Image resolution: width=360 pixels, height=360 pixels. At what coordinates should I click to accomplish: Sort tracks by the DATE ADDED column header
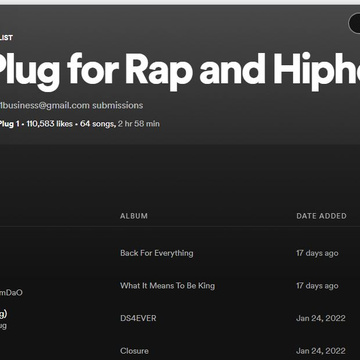[321, 216]
